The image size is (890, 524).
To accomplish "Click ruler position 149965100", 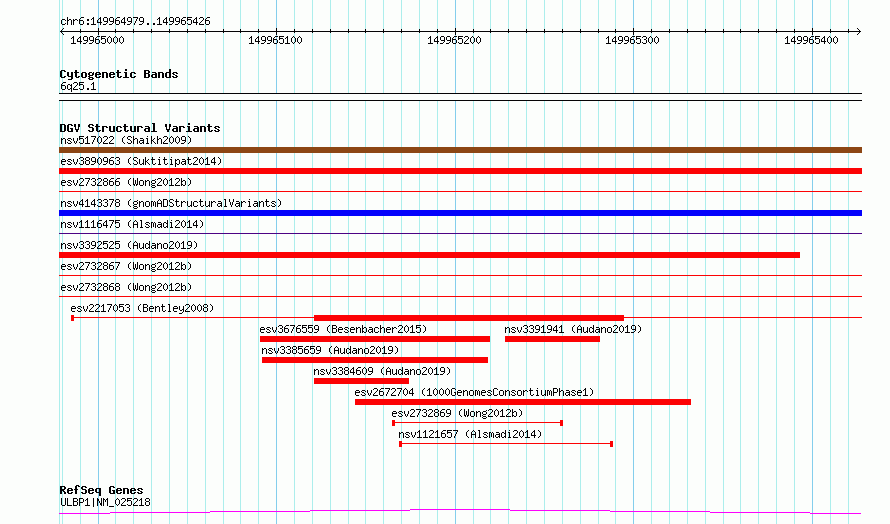I will click(x=275, y=40).
